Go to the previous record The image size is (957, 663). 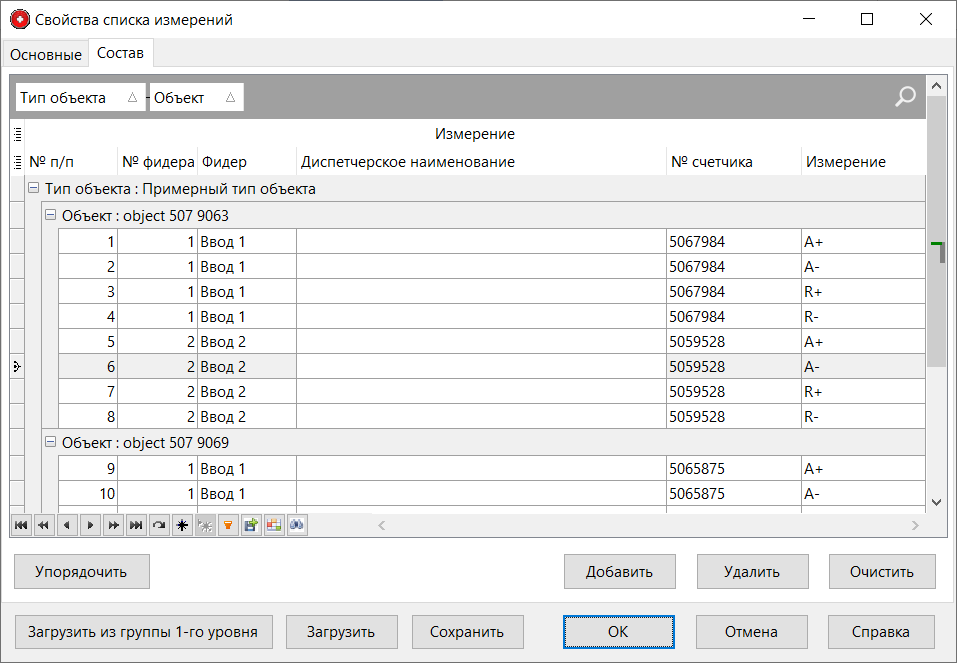tap(67, 525)
